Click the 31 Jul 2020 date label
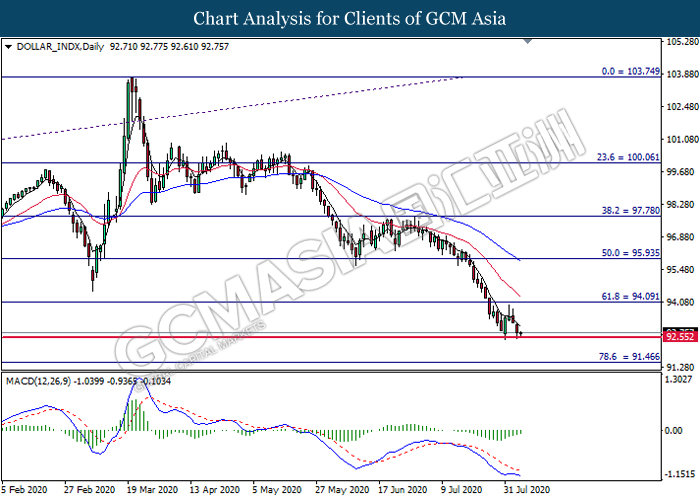This screenshot has height=500, width=700. coord(527,490)
